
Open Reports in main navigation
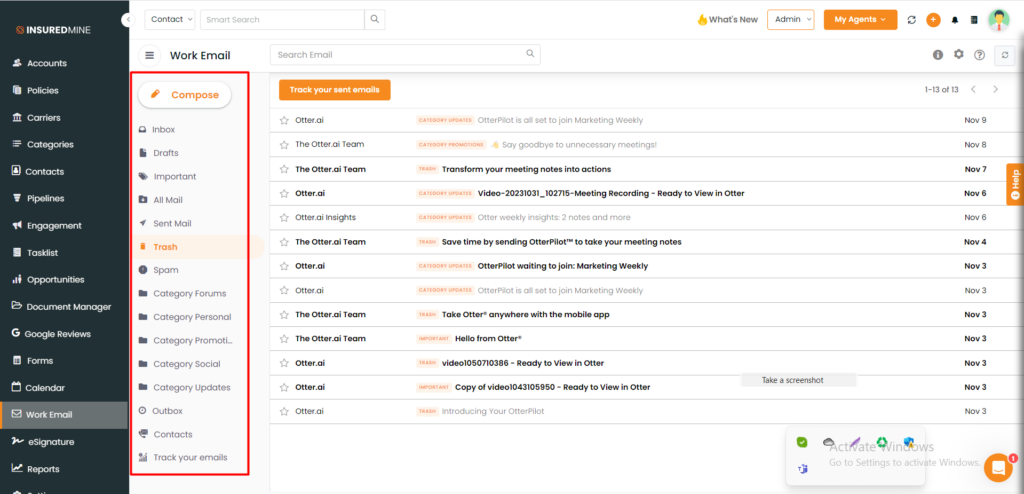click(x=36, y=469)
